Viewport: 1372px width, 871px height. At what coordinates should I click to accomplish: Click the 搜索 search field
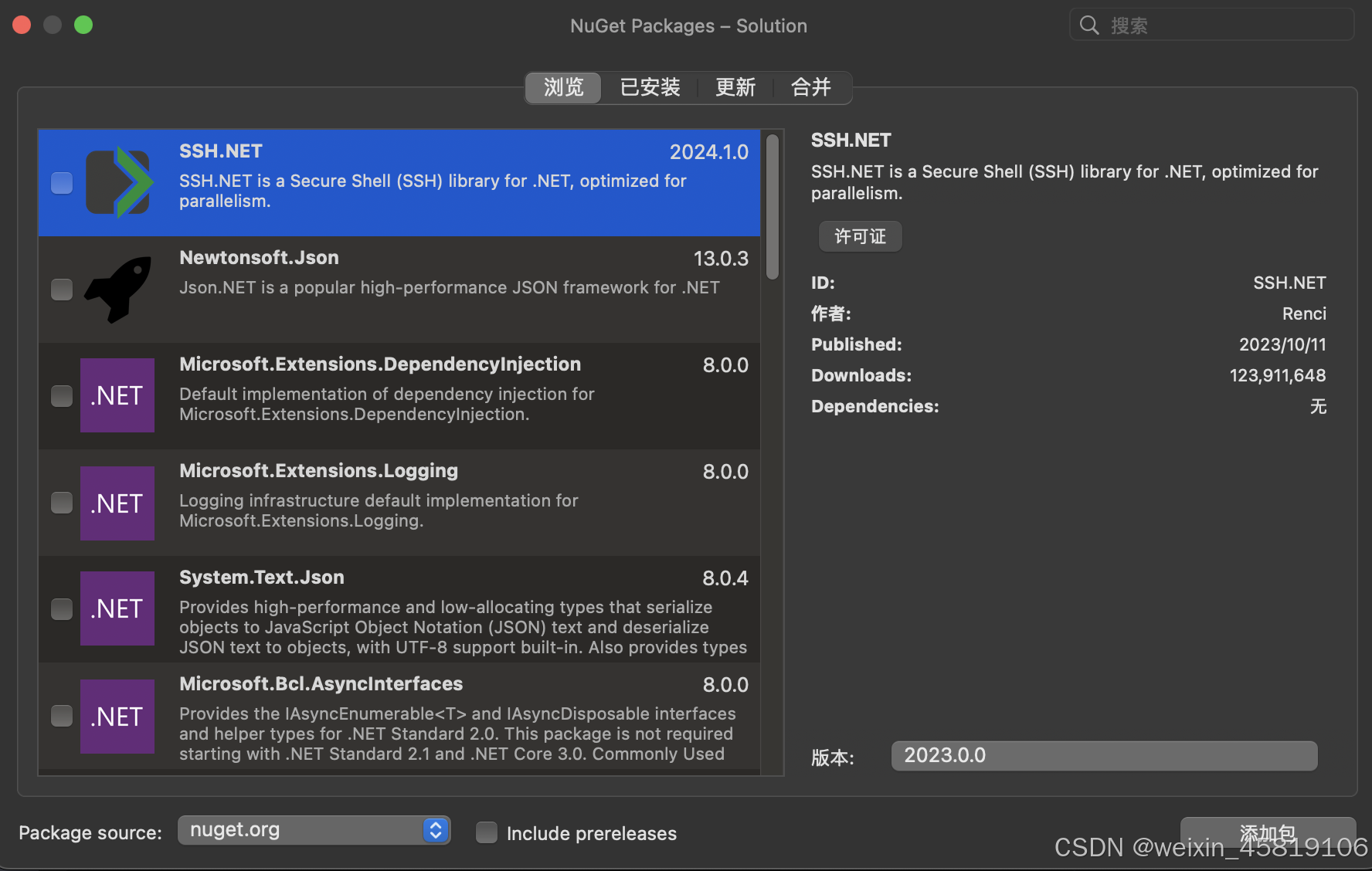tap(1211, 25)
